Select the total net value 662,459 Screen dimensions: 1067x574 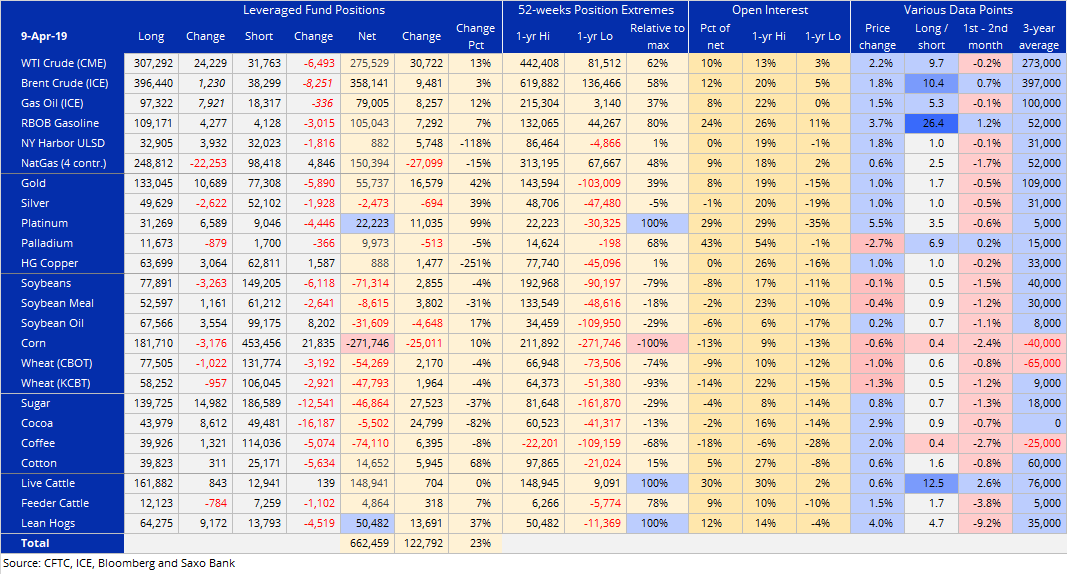370,543
